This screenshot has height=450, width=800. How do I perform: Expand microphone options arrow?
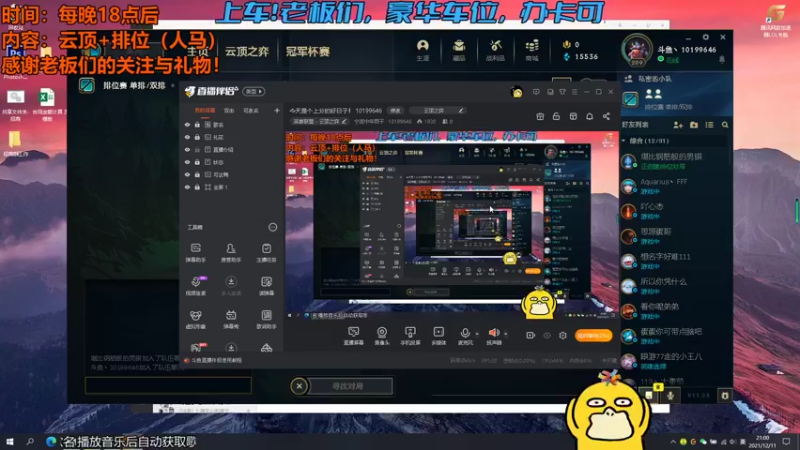[x=477, y=334]
